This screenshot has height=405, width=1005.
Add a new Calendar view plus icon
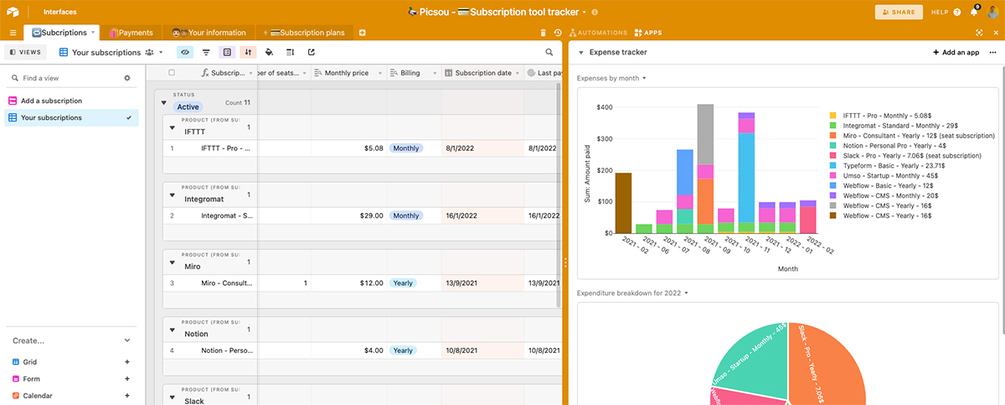pos(127,396)
